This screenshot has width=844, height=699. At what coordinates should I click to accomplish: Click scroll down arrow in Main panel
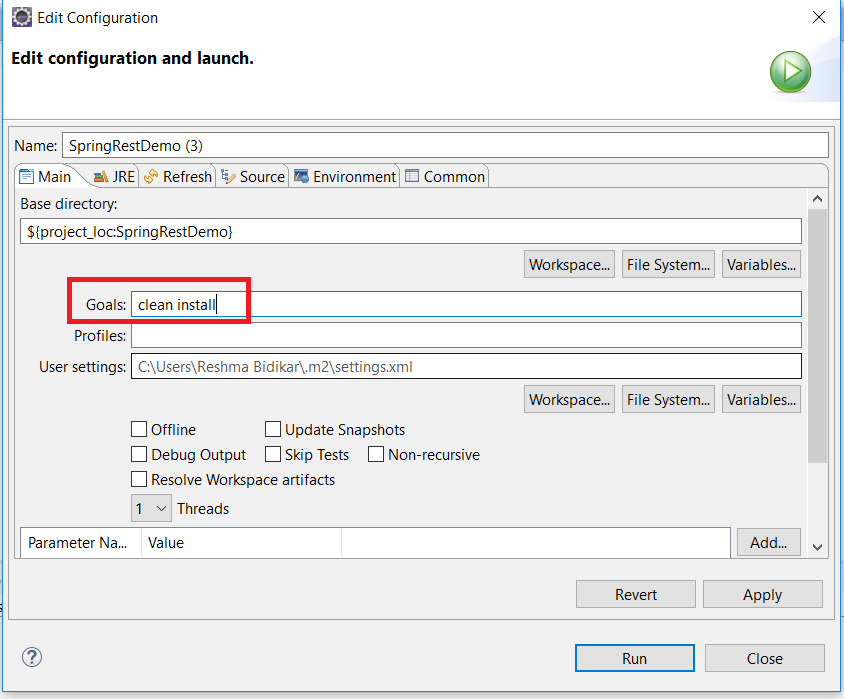817,546
